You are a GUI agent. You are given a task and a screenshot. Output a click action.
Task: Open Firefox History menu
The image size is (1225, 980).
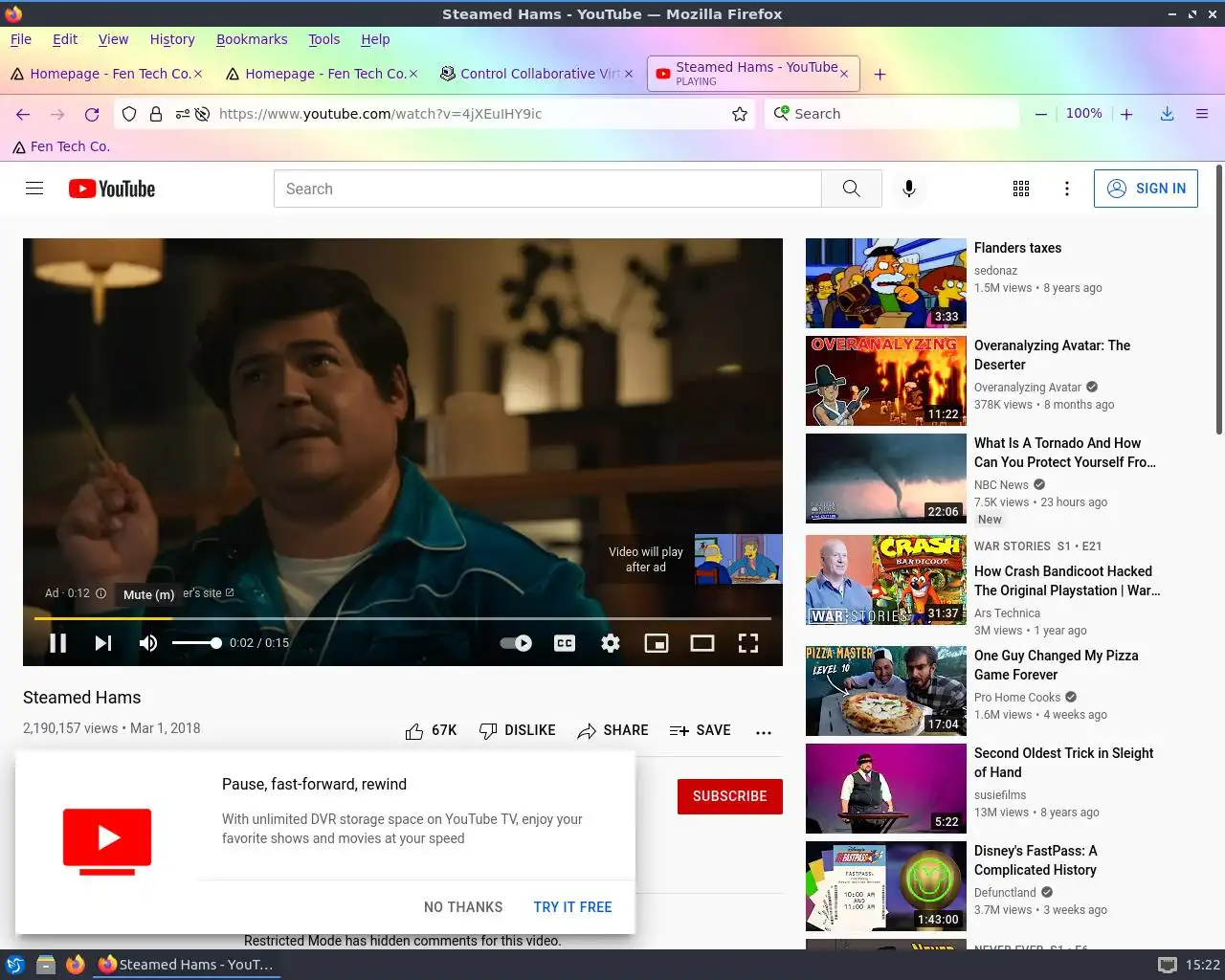172,39
